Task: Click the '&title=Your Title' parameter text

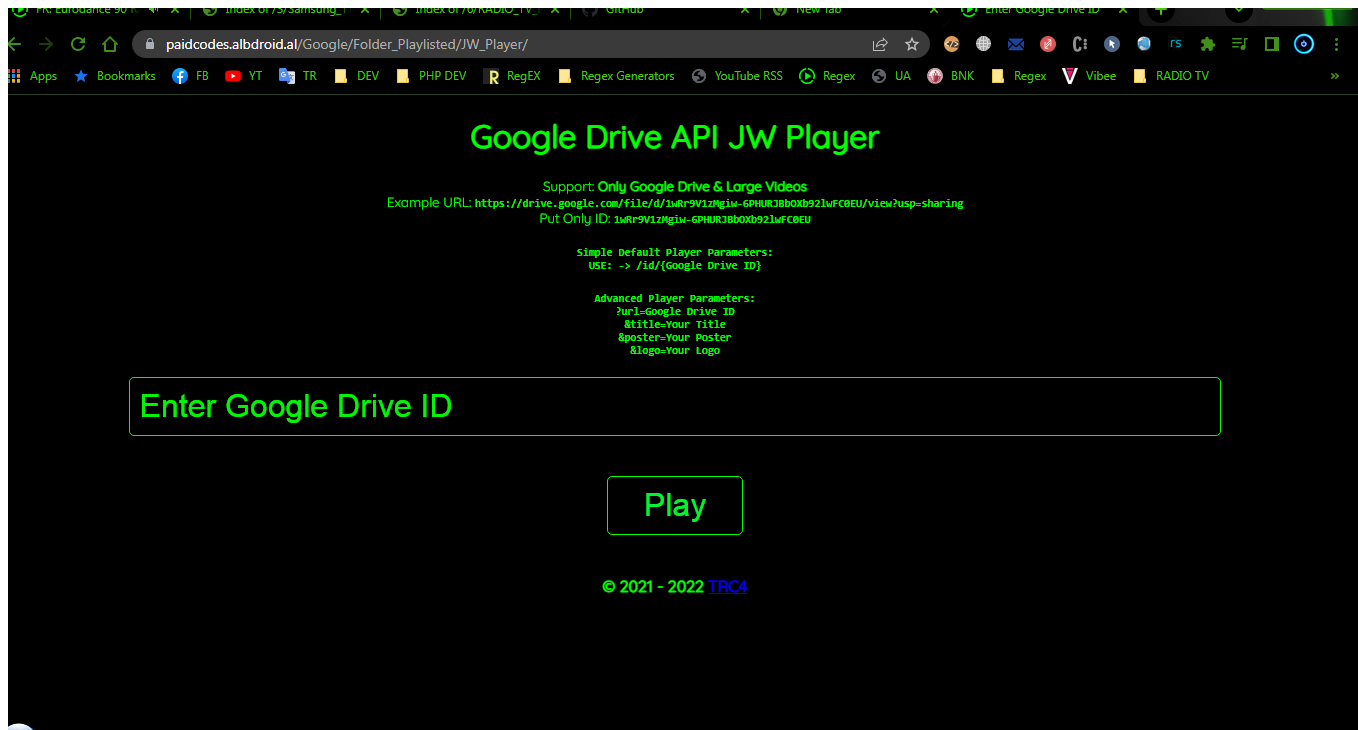Action: [x=675, y=325]
